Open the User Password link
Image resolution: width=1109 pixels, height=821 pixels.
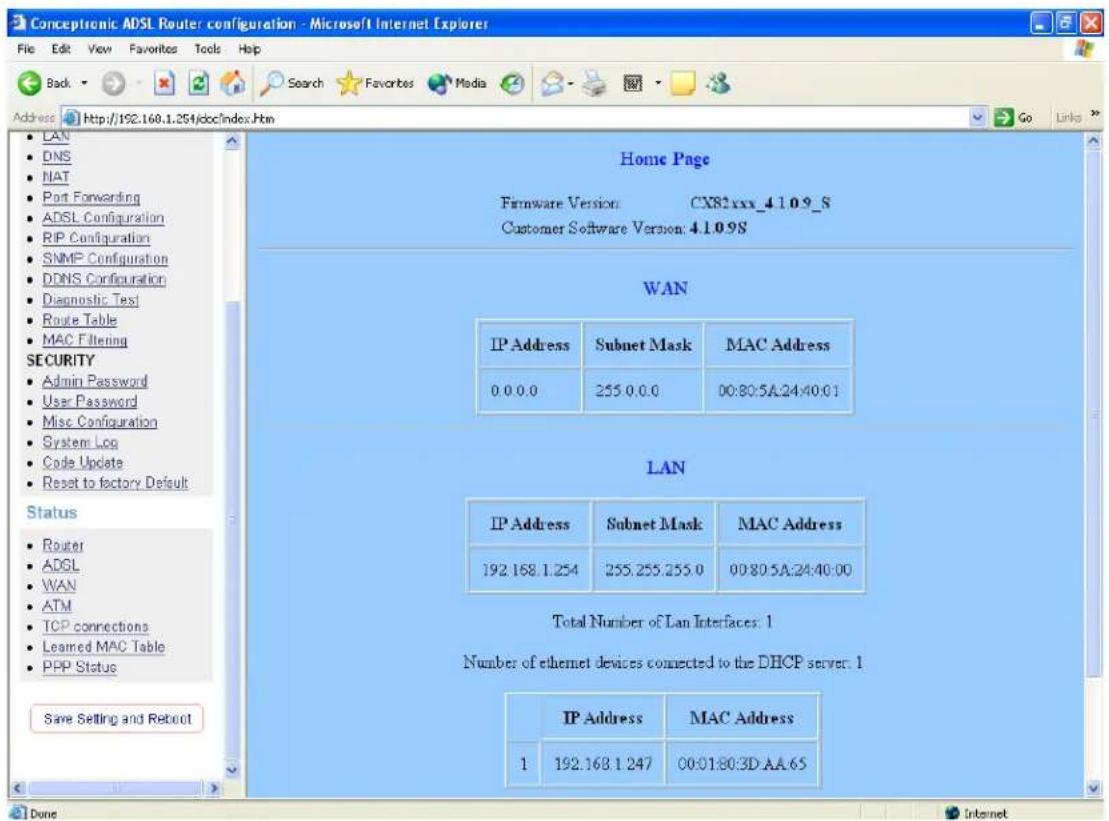pos(90,402)
